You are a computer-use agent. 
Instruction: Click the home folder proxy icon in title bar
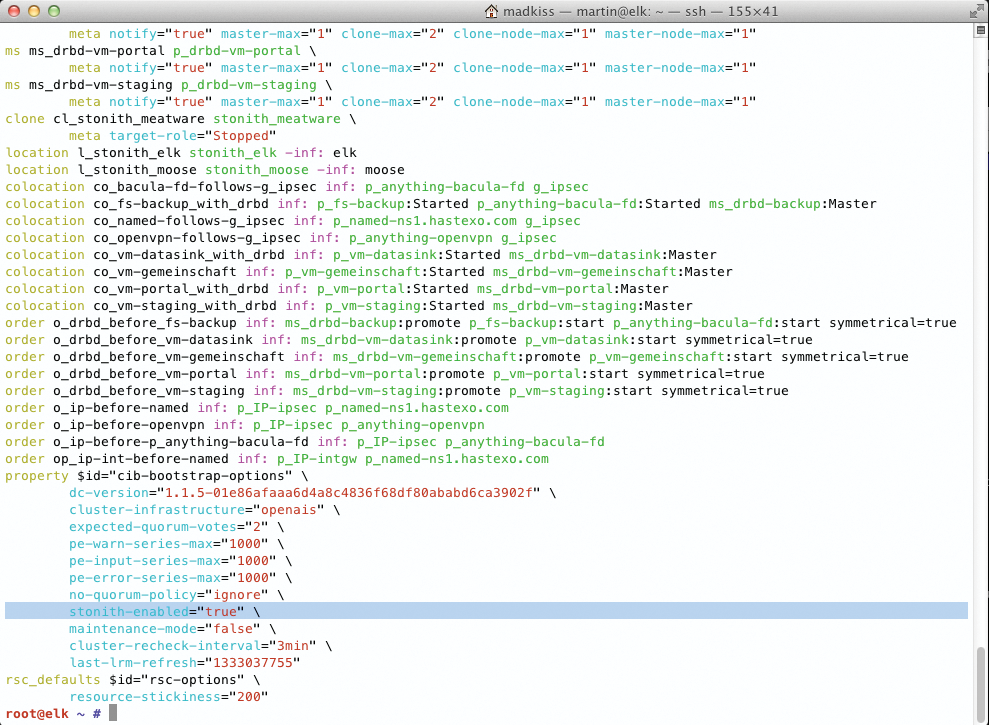(x=491, y=11)
